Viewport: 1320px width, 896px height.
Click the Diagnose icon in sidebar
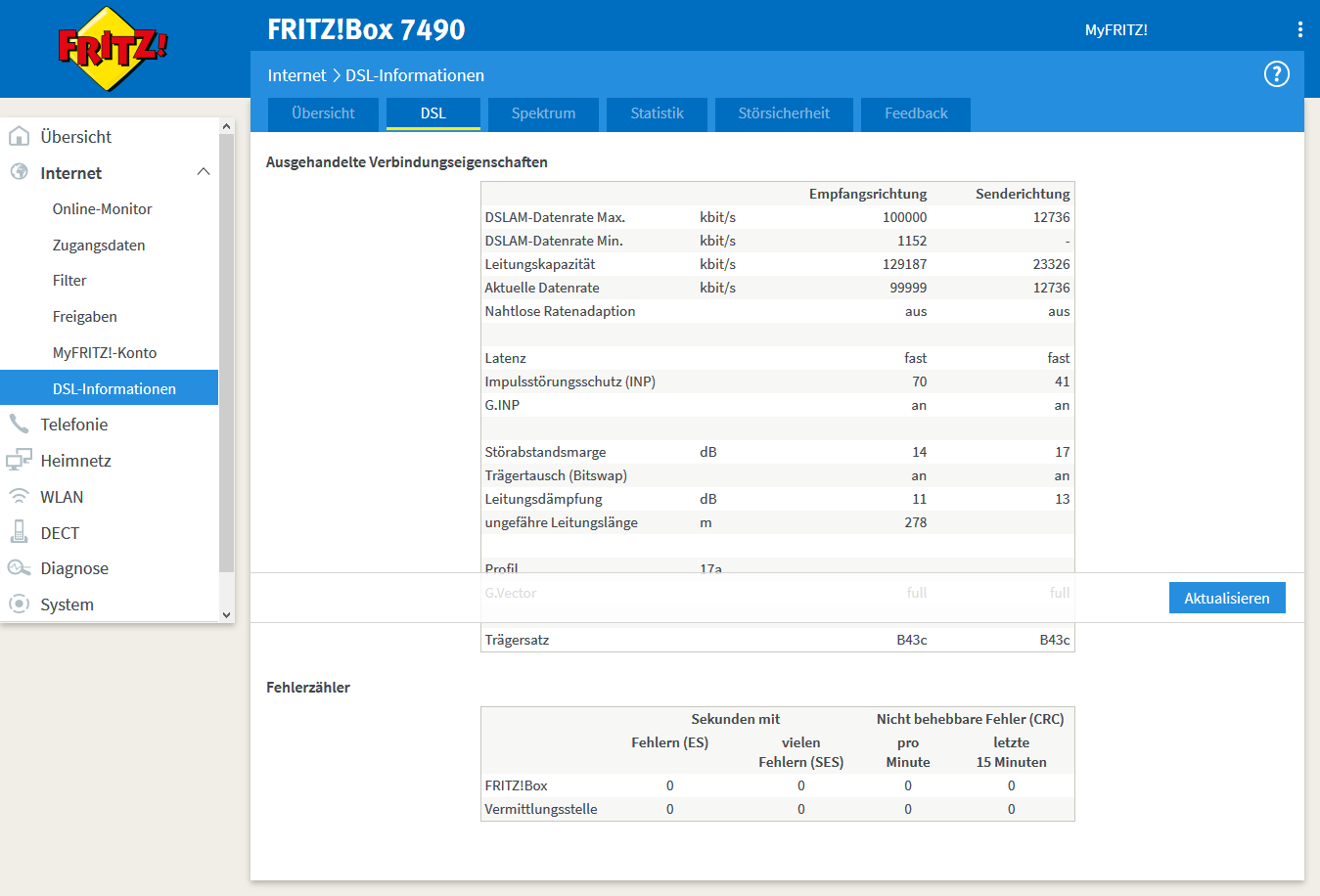[x=19, y=568]
